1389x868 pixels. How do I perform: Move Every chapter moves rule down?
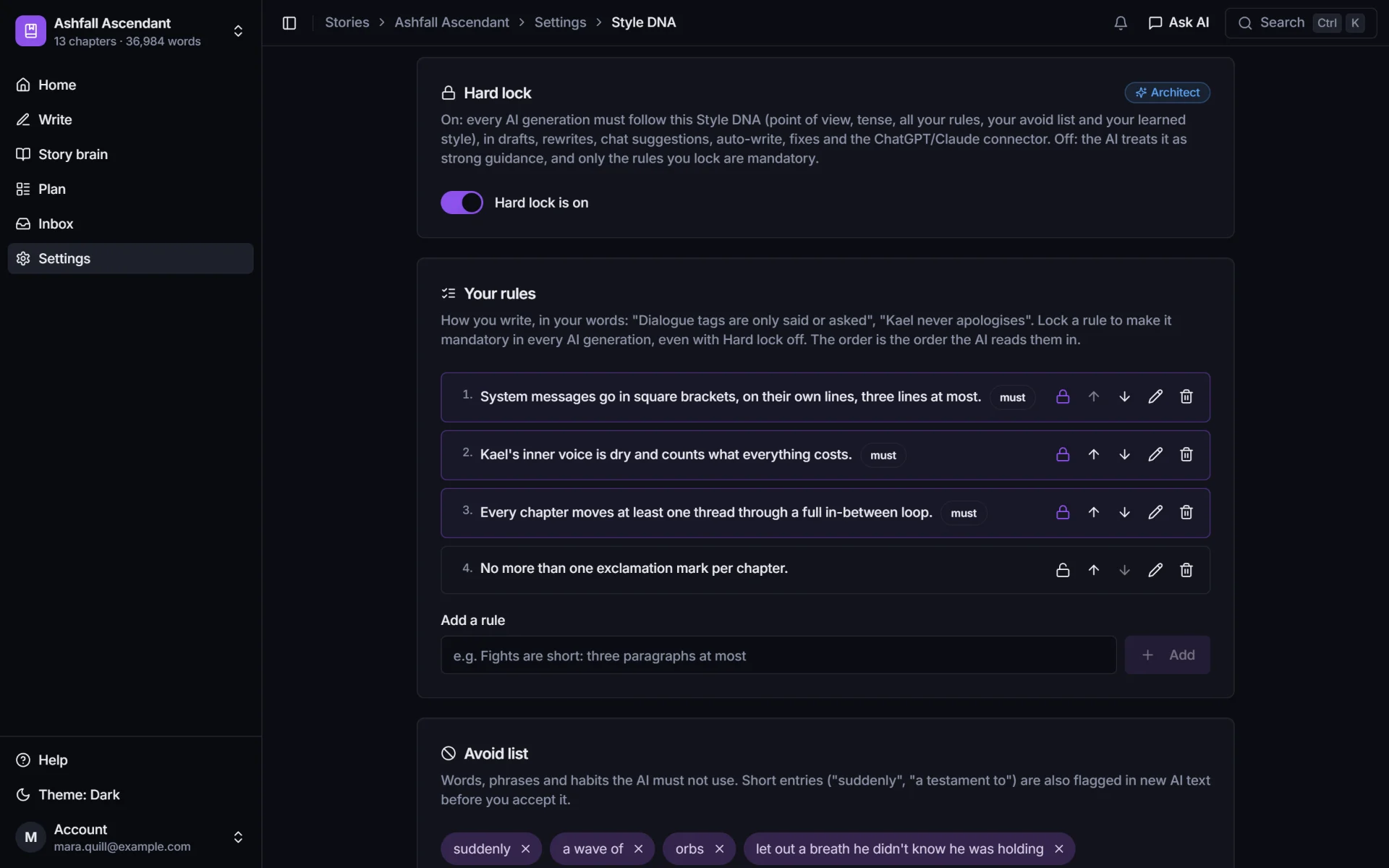click(1124, 512)
